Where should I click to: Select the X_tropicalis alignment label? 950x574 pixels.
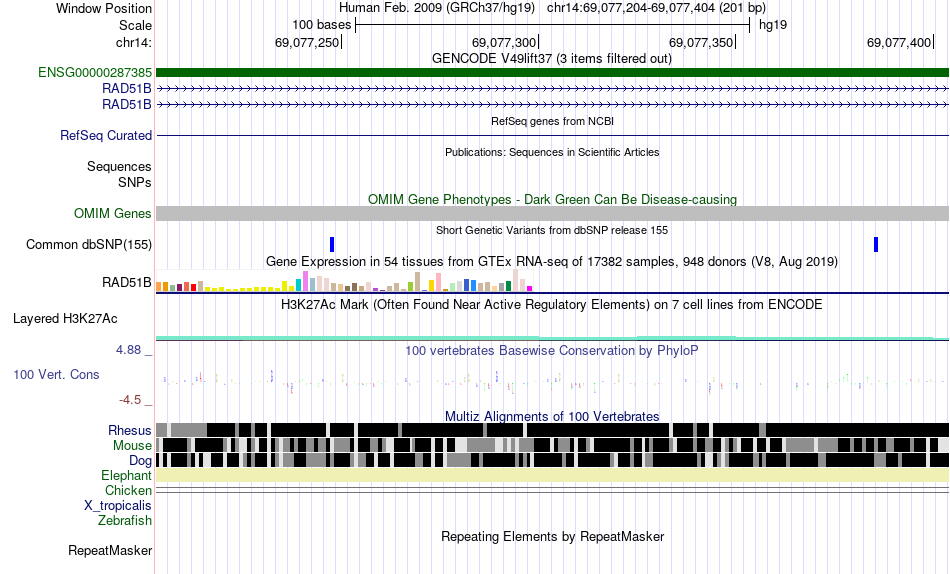(118, 506)
